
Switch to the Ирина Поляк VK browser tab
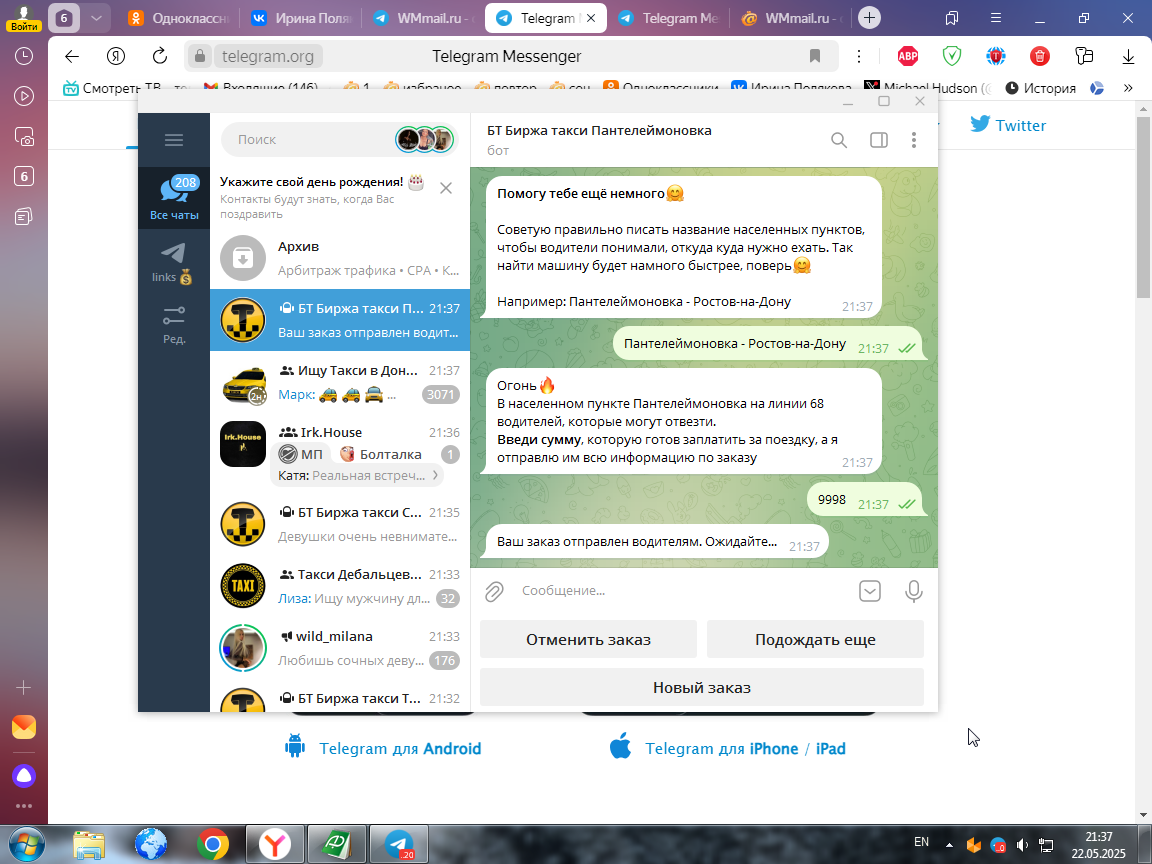click(x=300, y=18)
